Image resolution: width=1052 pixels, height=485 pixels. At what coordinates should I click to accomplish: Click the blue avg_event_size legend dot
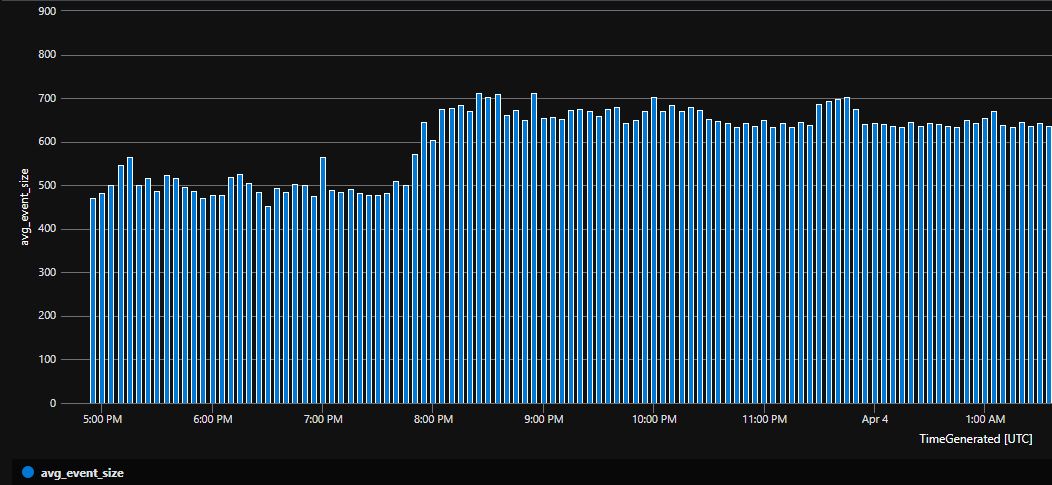pos(27,472)
